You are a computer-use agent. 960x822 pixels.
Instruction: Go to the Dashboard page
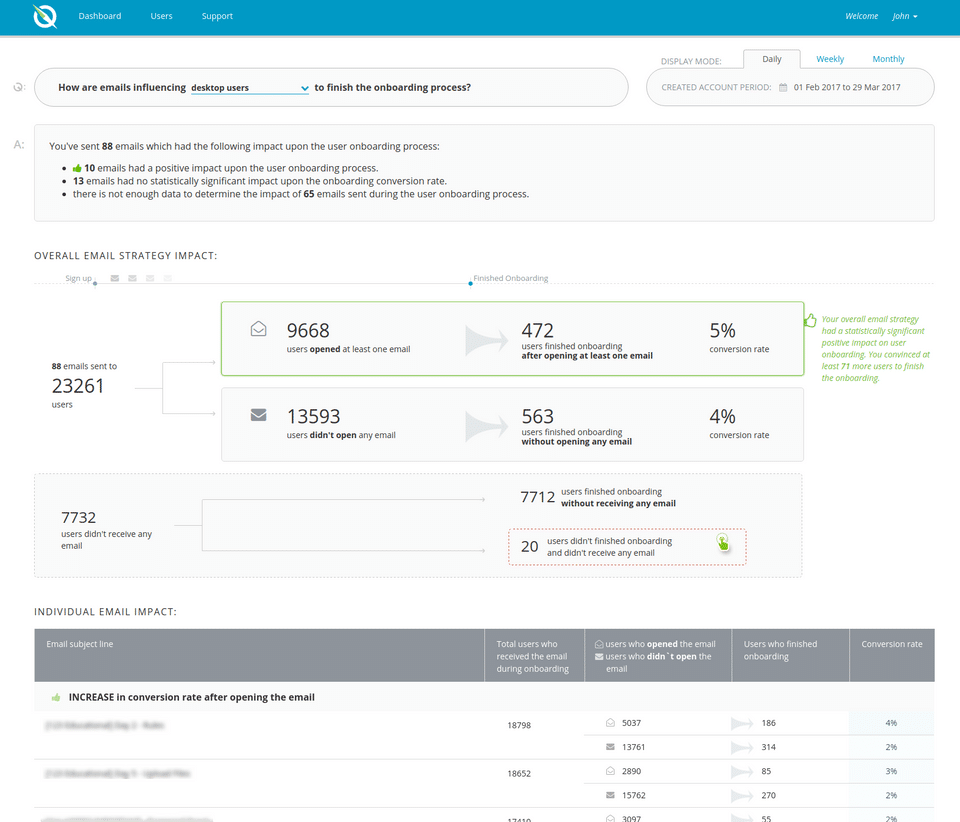pyautogui.click(x=100, y=16)
